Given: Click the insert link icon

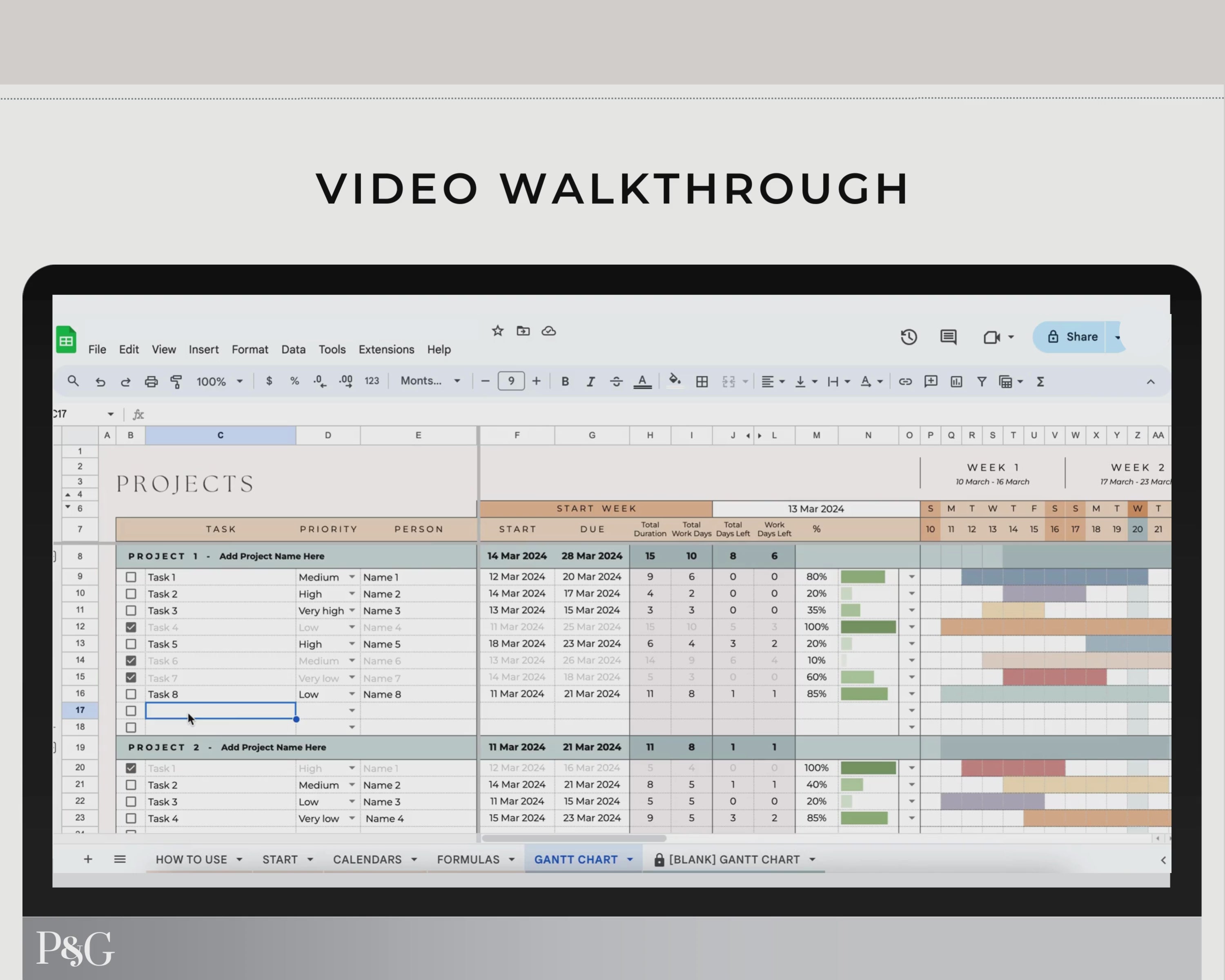Looking at the screenshot, I should [905, 382].
